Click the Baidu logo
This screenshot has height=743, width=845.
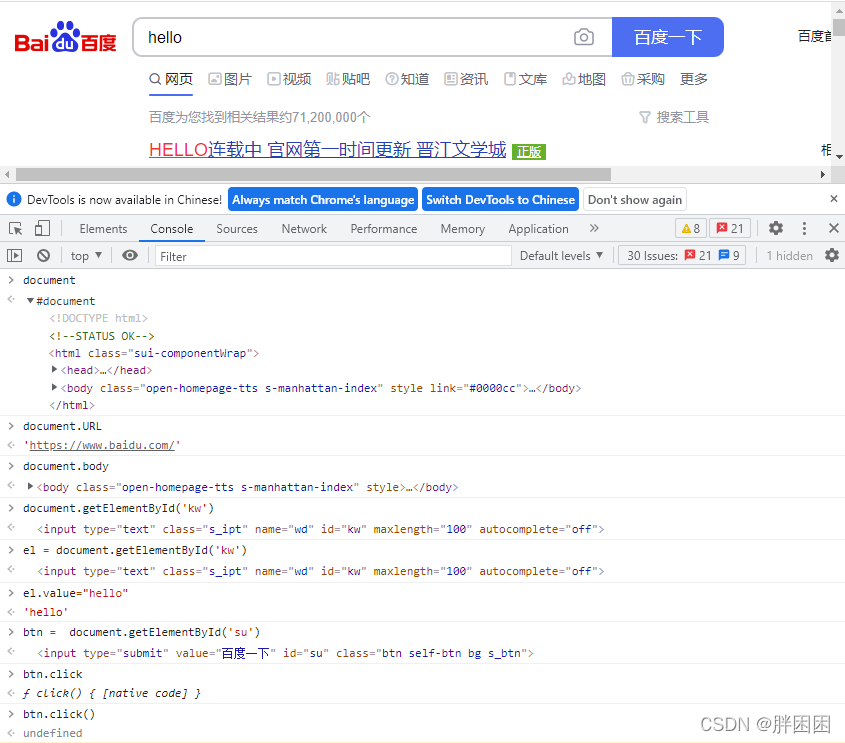click(x=65, y=37)
